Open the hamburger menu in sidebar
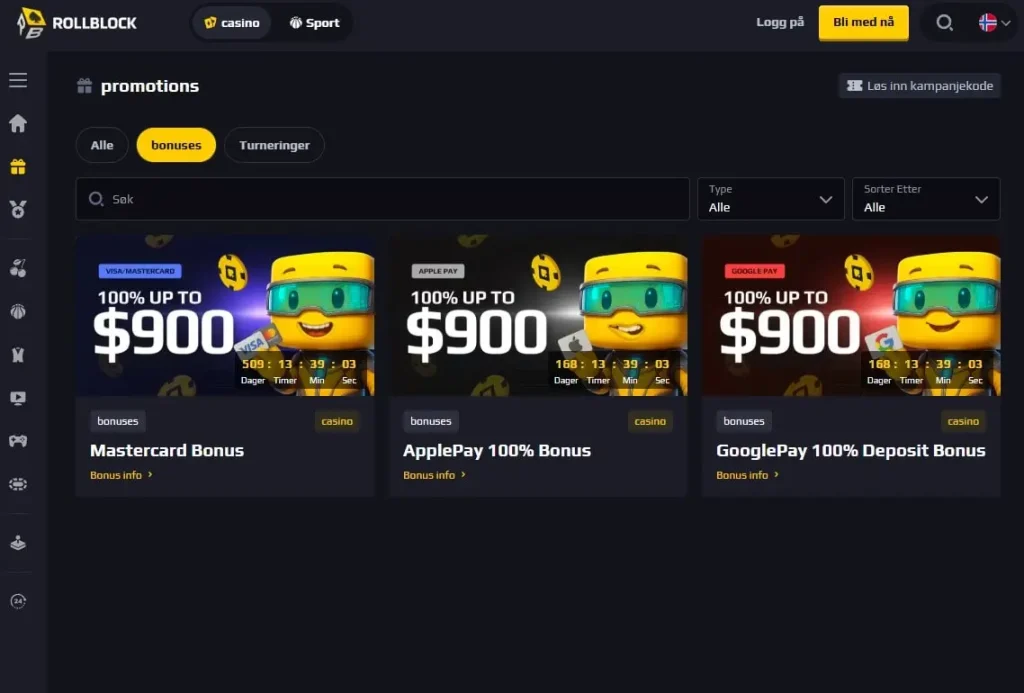The width and height of the screenshot is (1024, 693). 18,80
